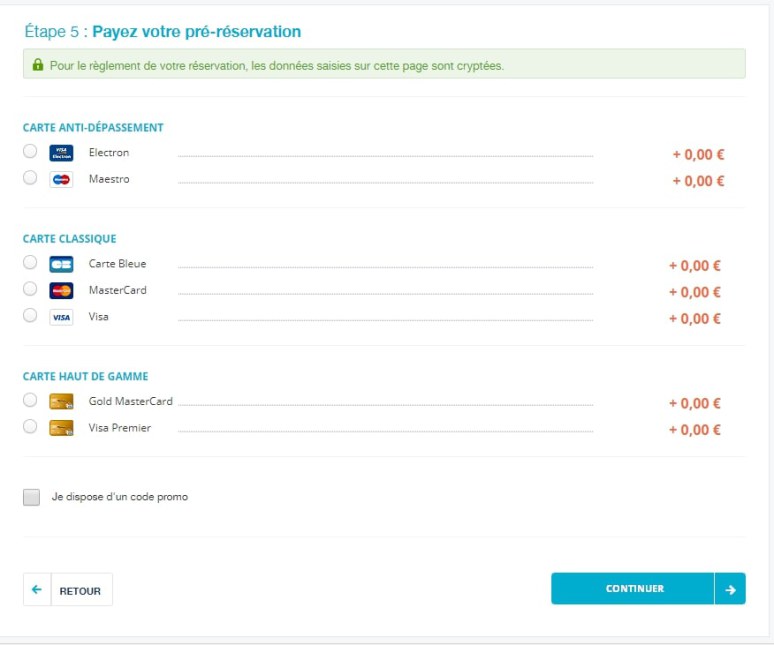The image size is (774, 645).
Task: Select the Maestro payment option
Action: [30, 177]
